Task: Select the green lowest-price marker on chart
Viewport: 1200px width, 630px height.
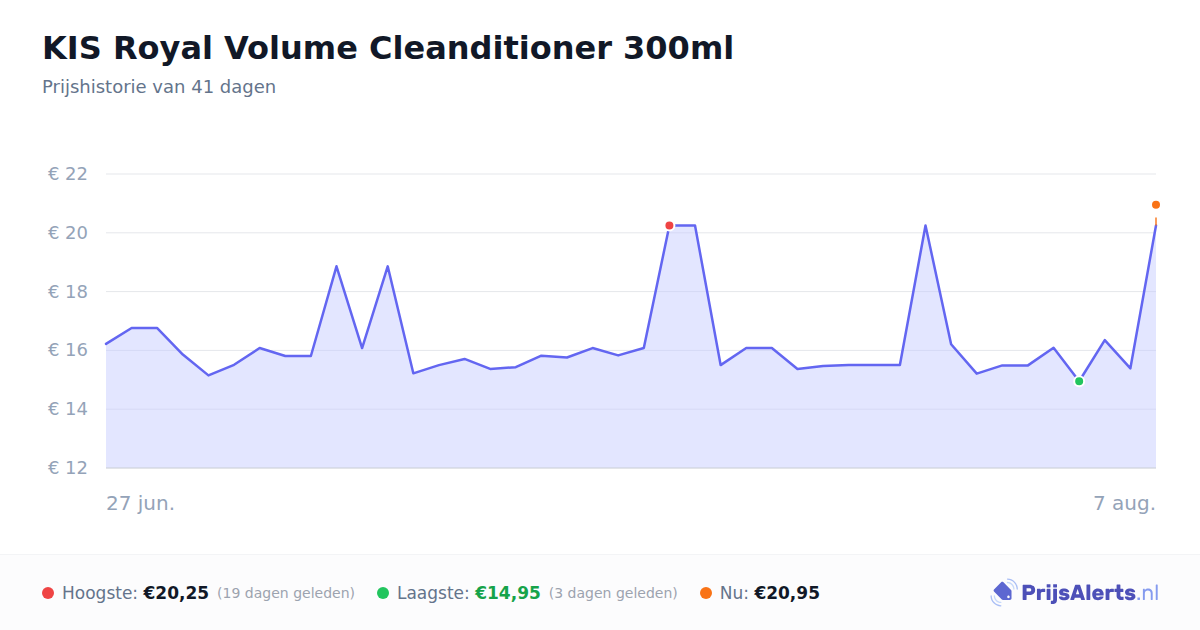Action: point(1079,381)
